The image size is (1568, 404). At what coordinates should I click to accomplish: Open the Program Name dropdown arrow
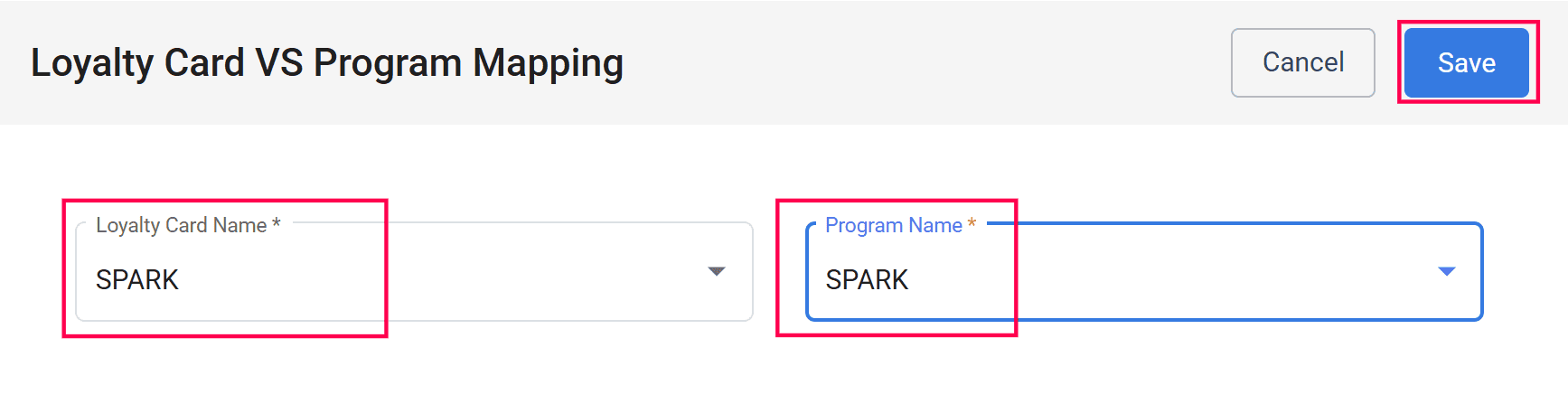pos(1446,271)
